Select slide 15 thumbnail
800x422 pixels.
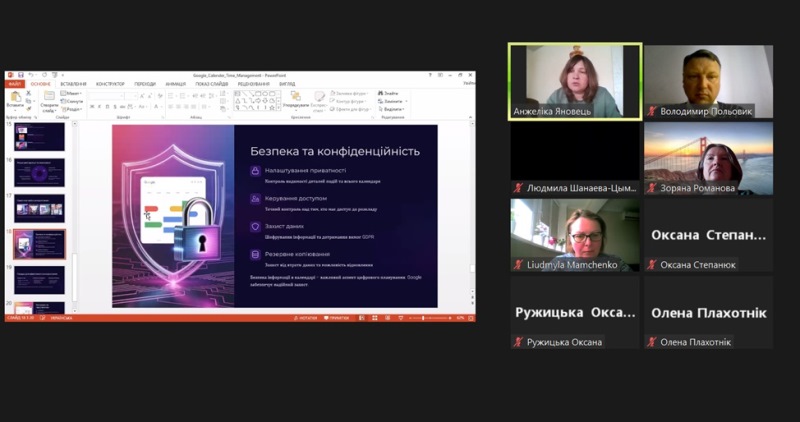[x=39, y=136]
